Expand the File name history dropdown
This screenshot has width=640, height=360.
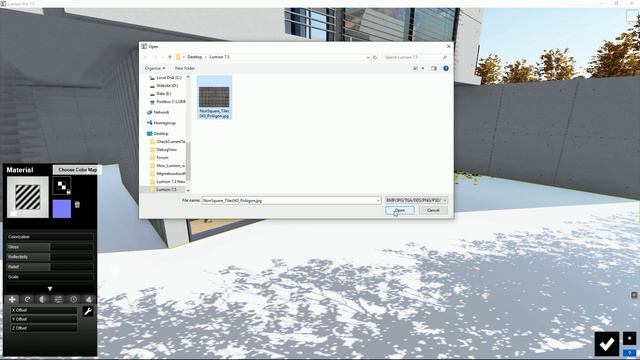coord(378,200)
